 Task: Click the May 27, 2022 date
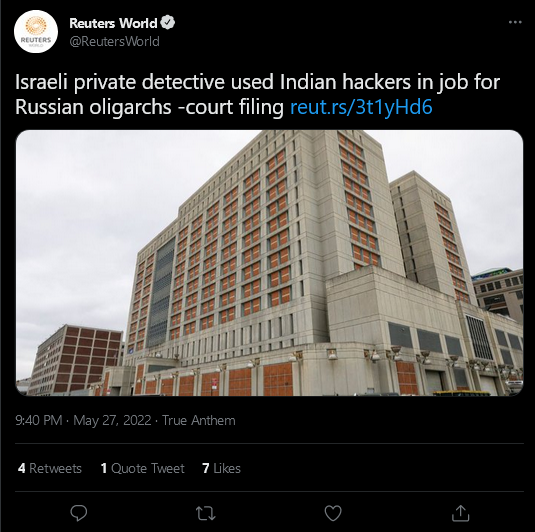click(x=112, y=420)
